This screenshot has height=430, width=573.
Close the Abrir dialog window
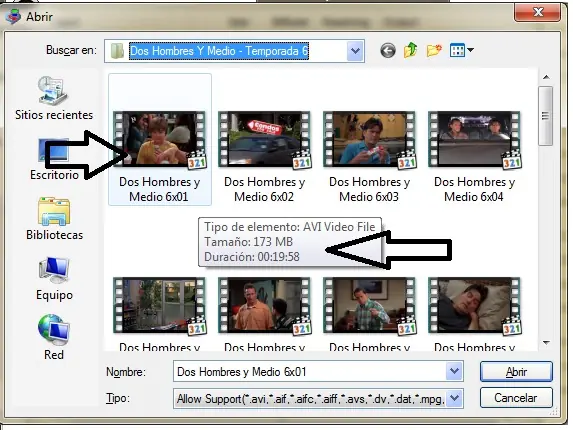[537, 12]
